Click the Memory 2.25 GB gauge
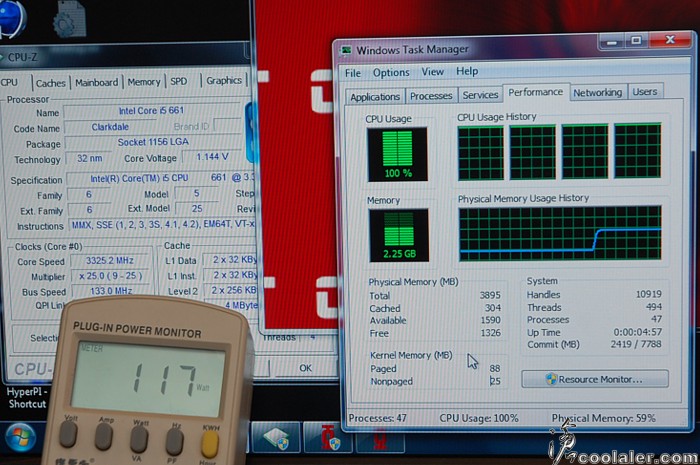The height and width of the screenshot is (465, 700). [399, 235]
